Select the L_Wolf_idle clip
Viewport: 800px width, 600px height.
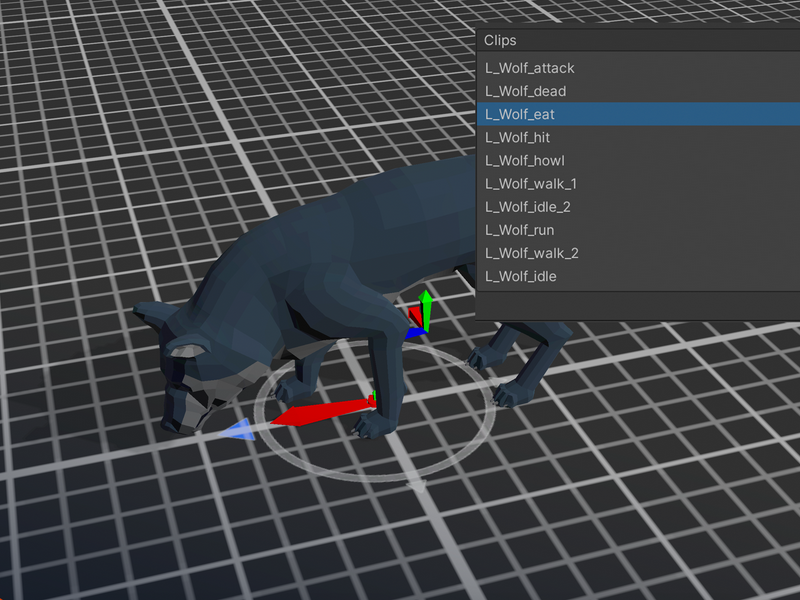pyautogui.click(x=638, y=276)
